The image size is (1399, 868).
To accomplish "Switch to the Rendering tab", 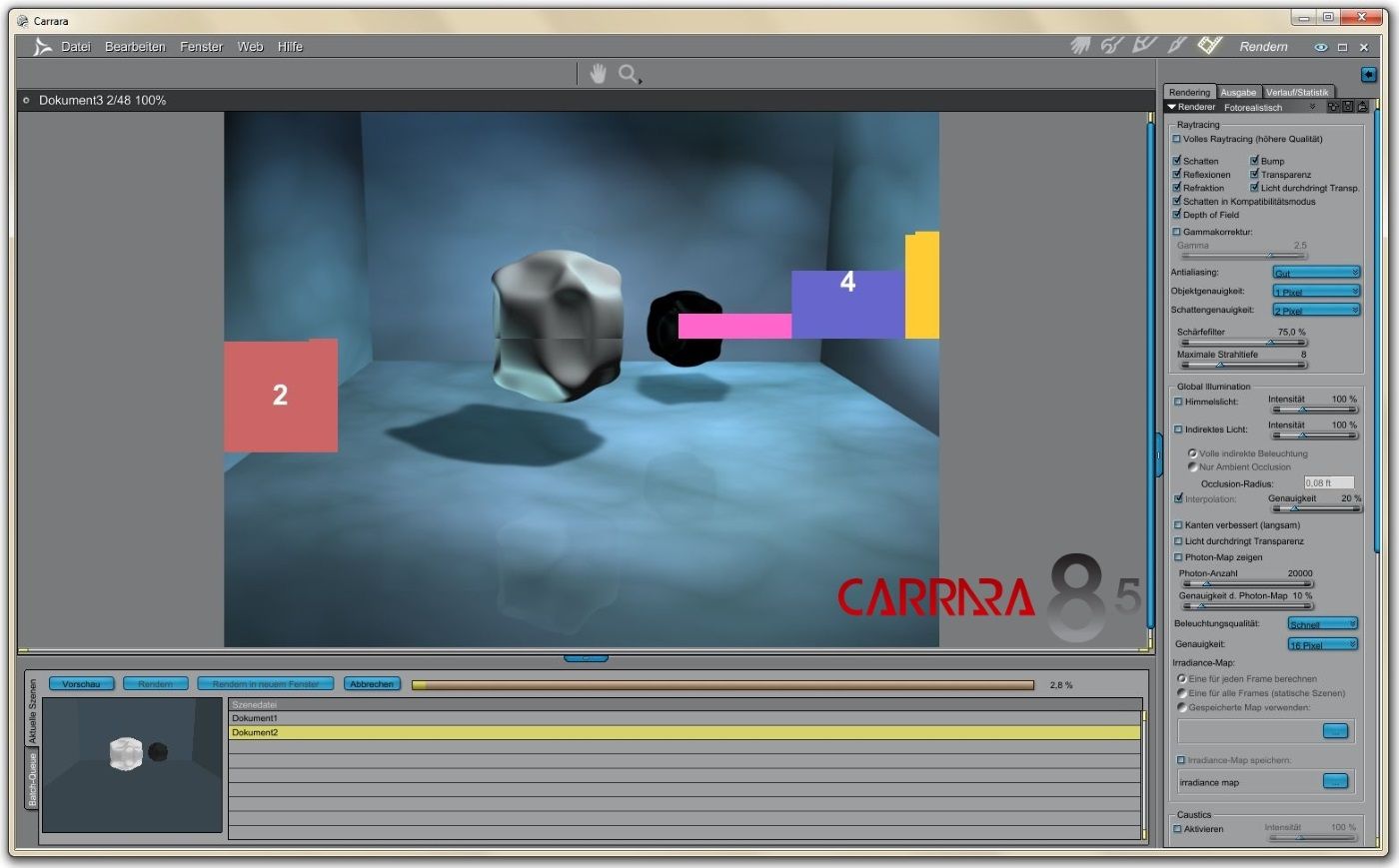I will [1189, 92].
